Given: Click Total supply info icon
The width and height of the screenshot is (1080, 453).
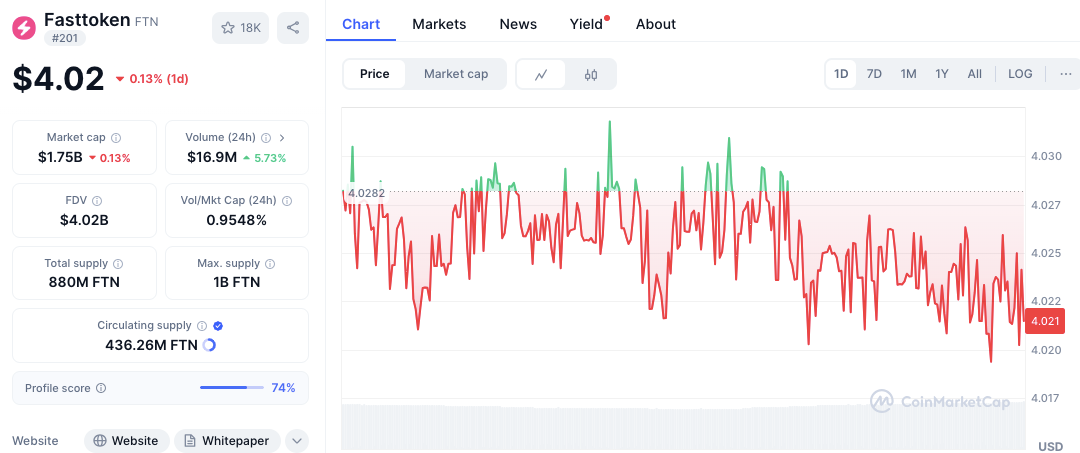Looking at the screenshot, I should tap(118, 263).
